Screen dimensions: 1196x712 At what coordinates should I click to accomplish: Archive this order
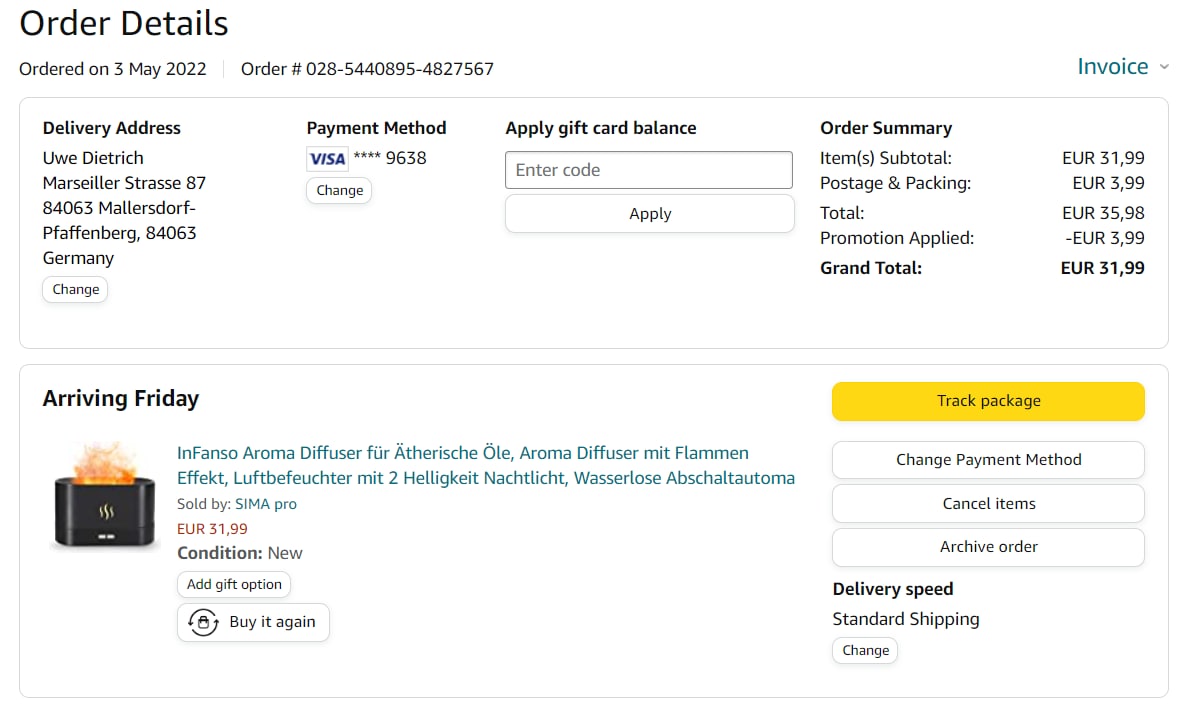pos(988,547)
